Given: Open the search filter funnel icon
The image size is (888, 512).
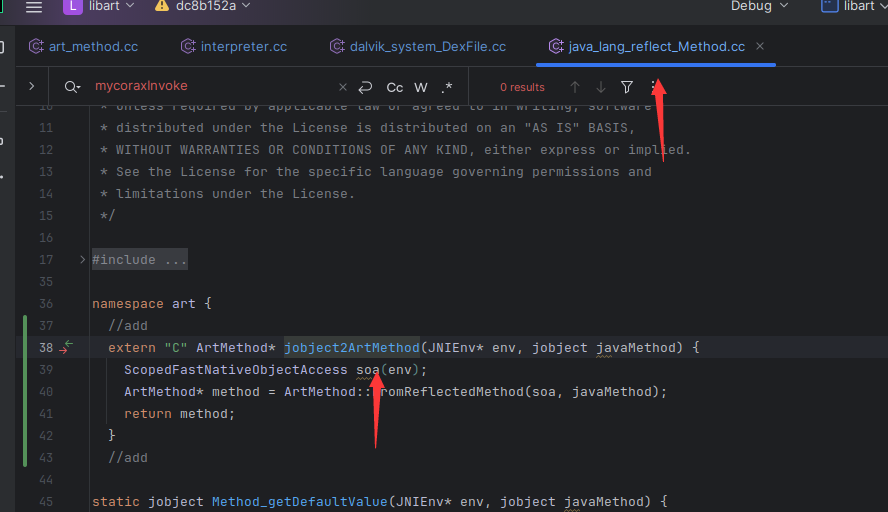Looking at the screenshot, I should tap(627, 87).
